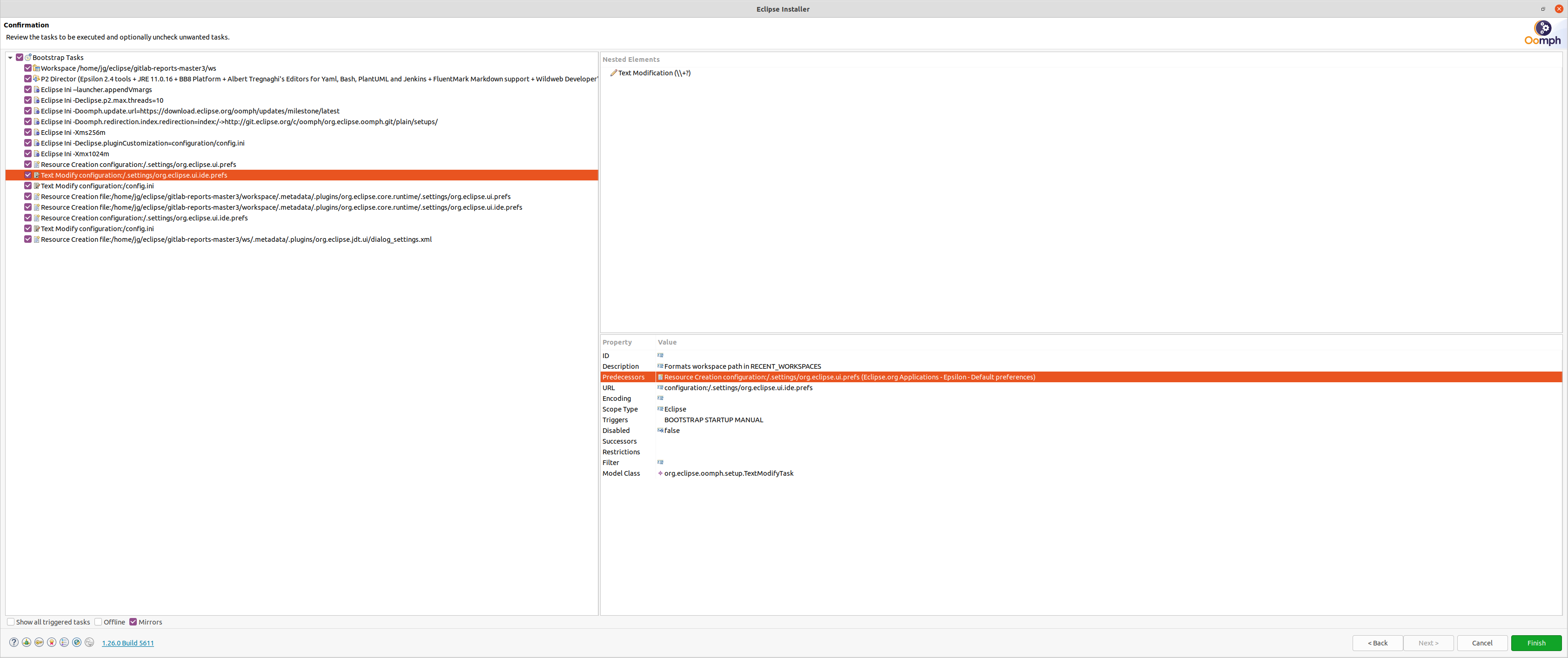Click the P2 Director row icon
This screenshot has width=1568, height=658.
36,79
